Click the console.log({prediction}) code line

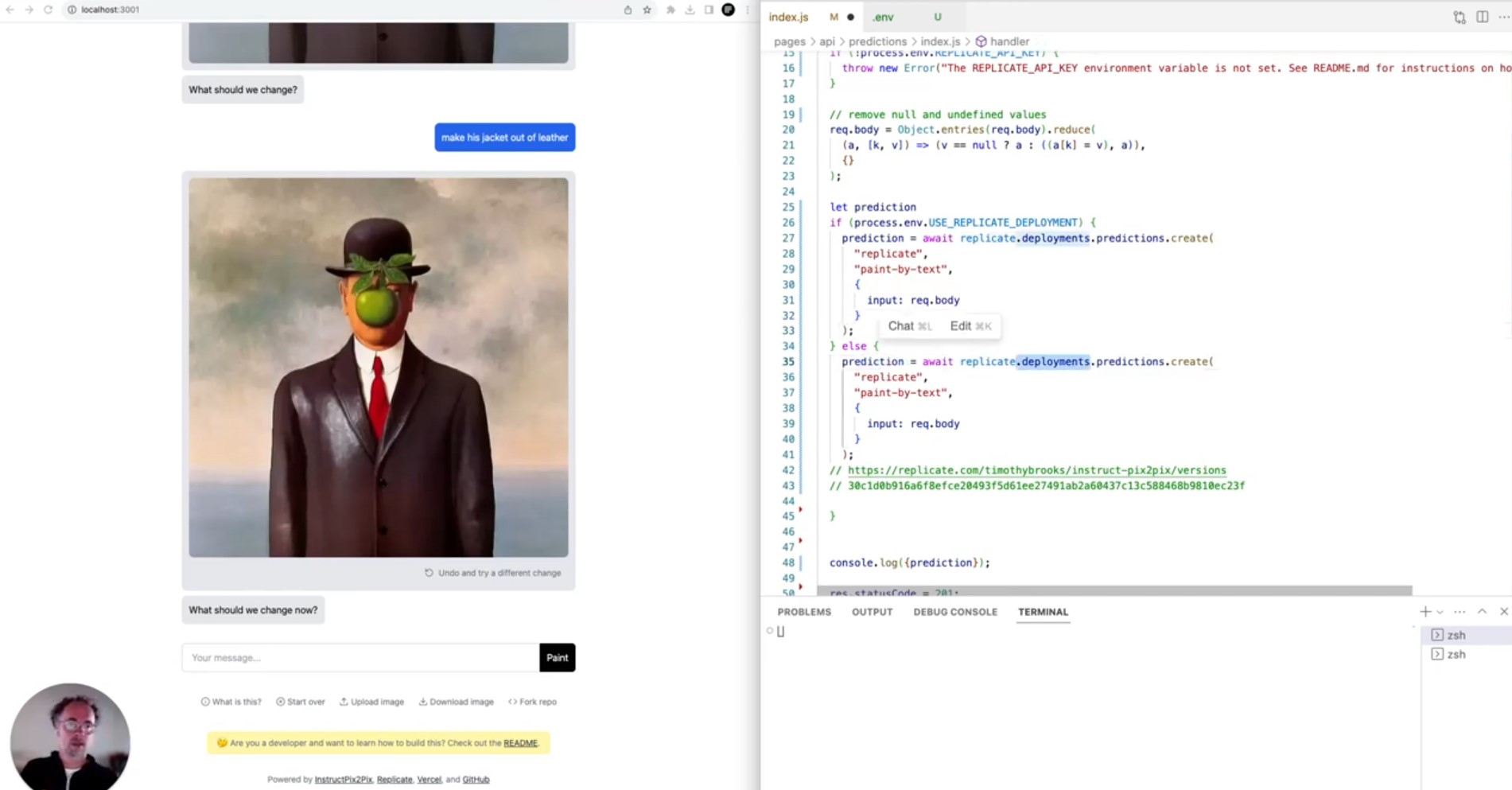click(910, 562)
